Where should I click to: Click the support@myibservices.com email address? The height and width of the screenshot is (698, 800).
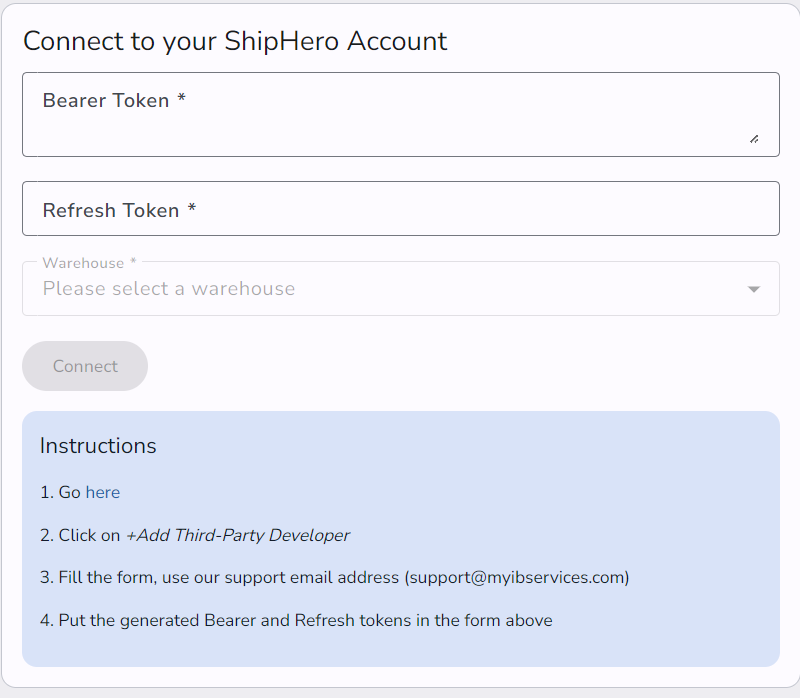click(x=516, y=577)
